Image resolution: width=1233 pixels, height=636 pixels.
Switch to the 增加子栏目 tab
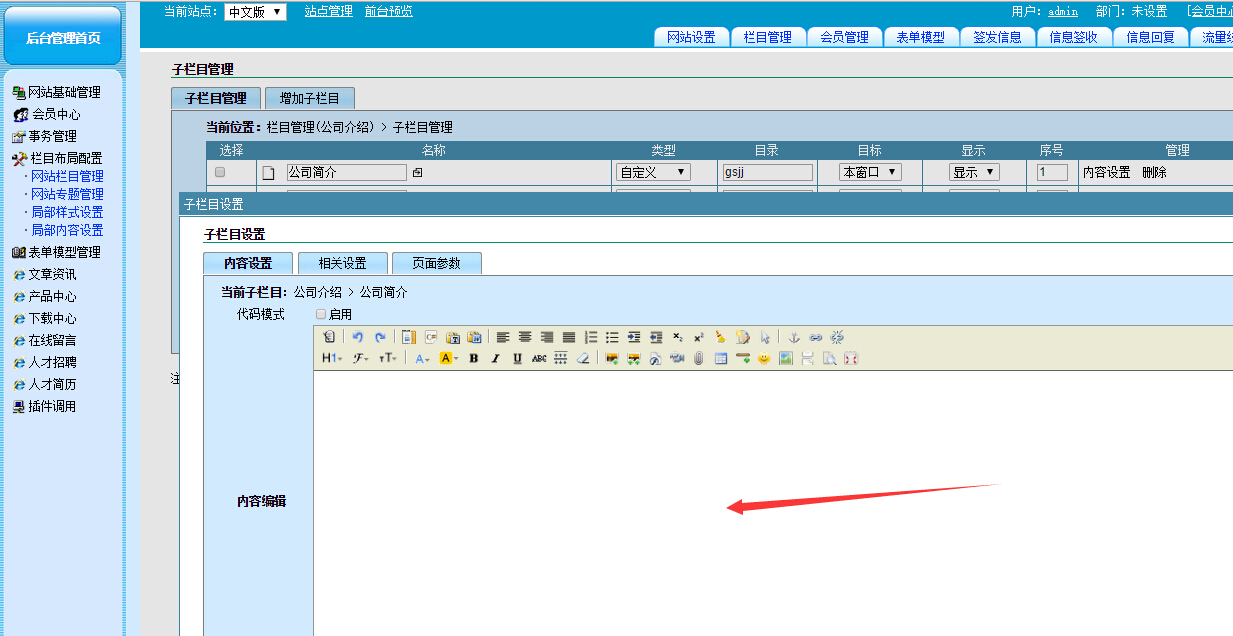(310, 98)
